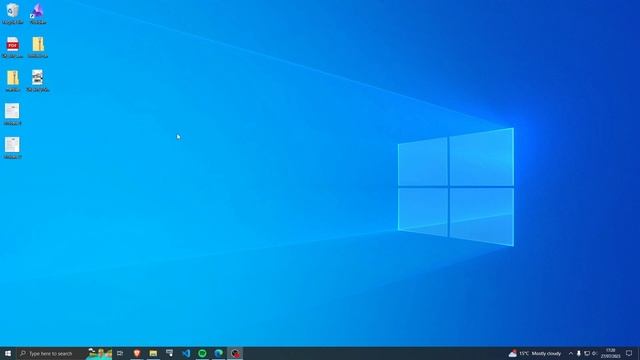Select the document thumbnail directly below the zip folder
The height and width of the screenshot is (360, 640).
pyautogui.click(x=12, y=114)
